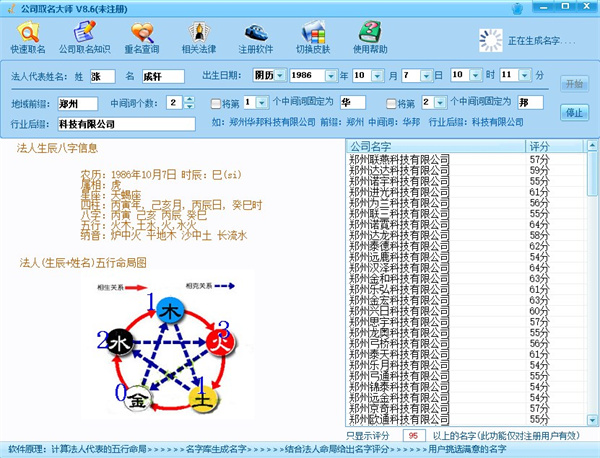Image resolution: width=600 pixels, height=458 pixels.
Task: Open second middle word position dropdown
Action: [x=440, y=103]
